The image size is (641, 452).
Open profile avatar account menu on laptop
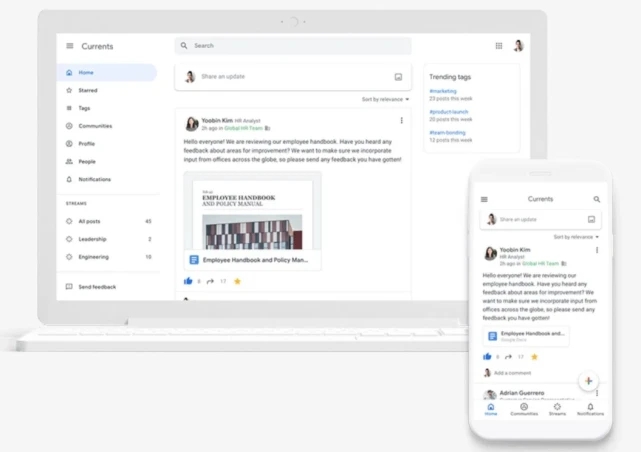coord(518,46)
